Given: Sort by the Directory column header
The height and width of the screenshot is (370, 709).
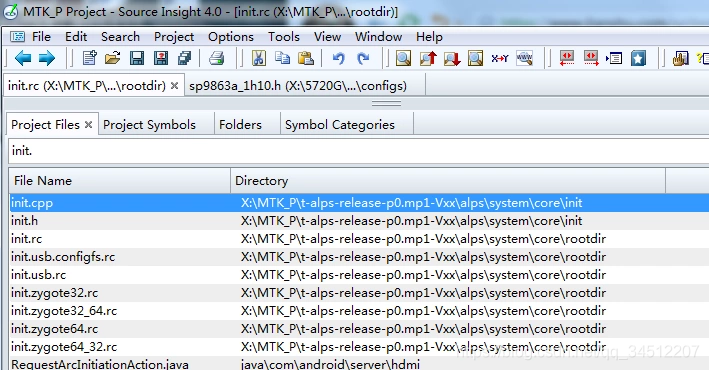Looking at the screenshot, I should pos(448,180).
